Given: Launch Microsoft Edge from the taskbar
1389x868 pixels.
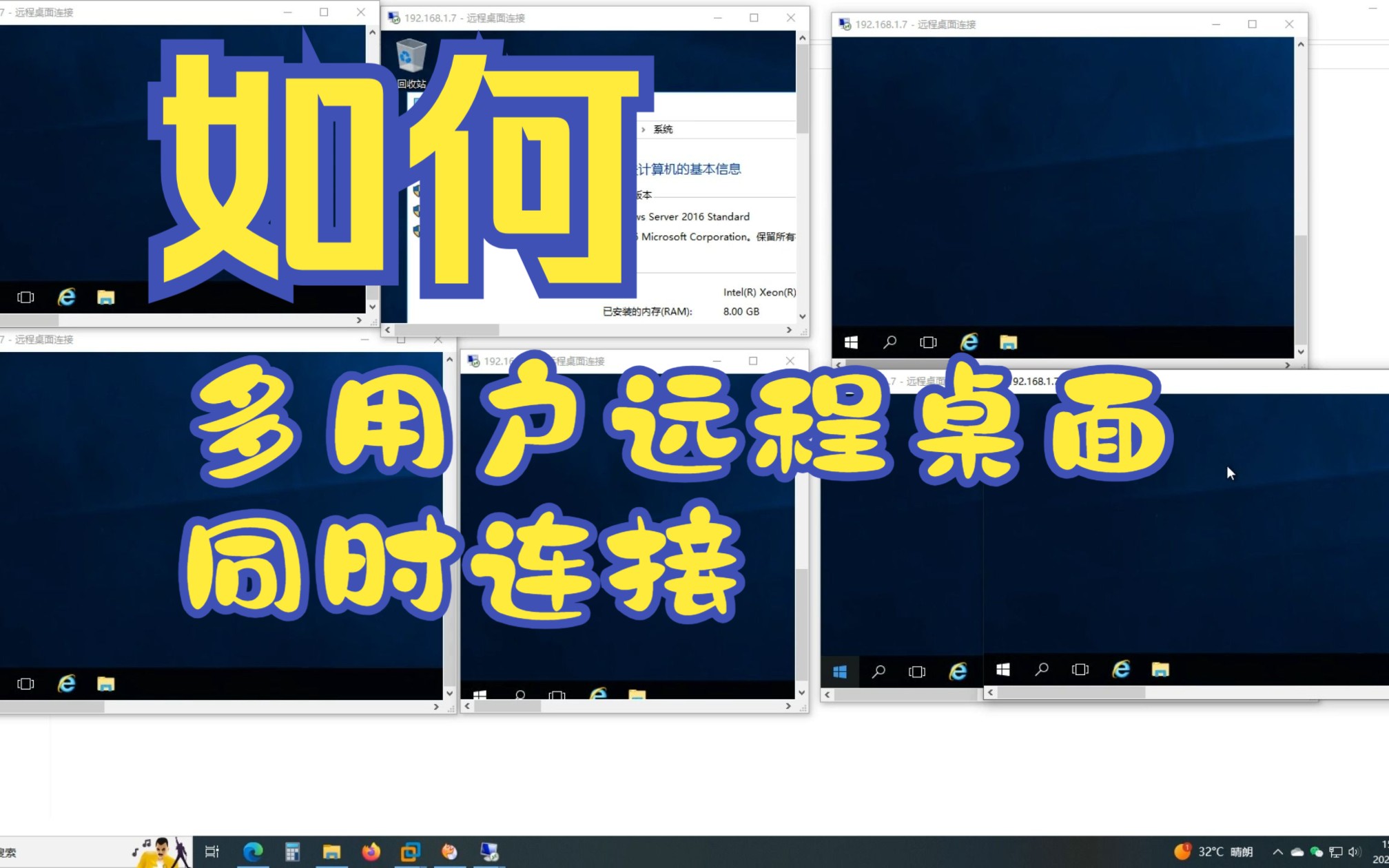Looking at the screenshot, I should coord(253,852).
